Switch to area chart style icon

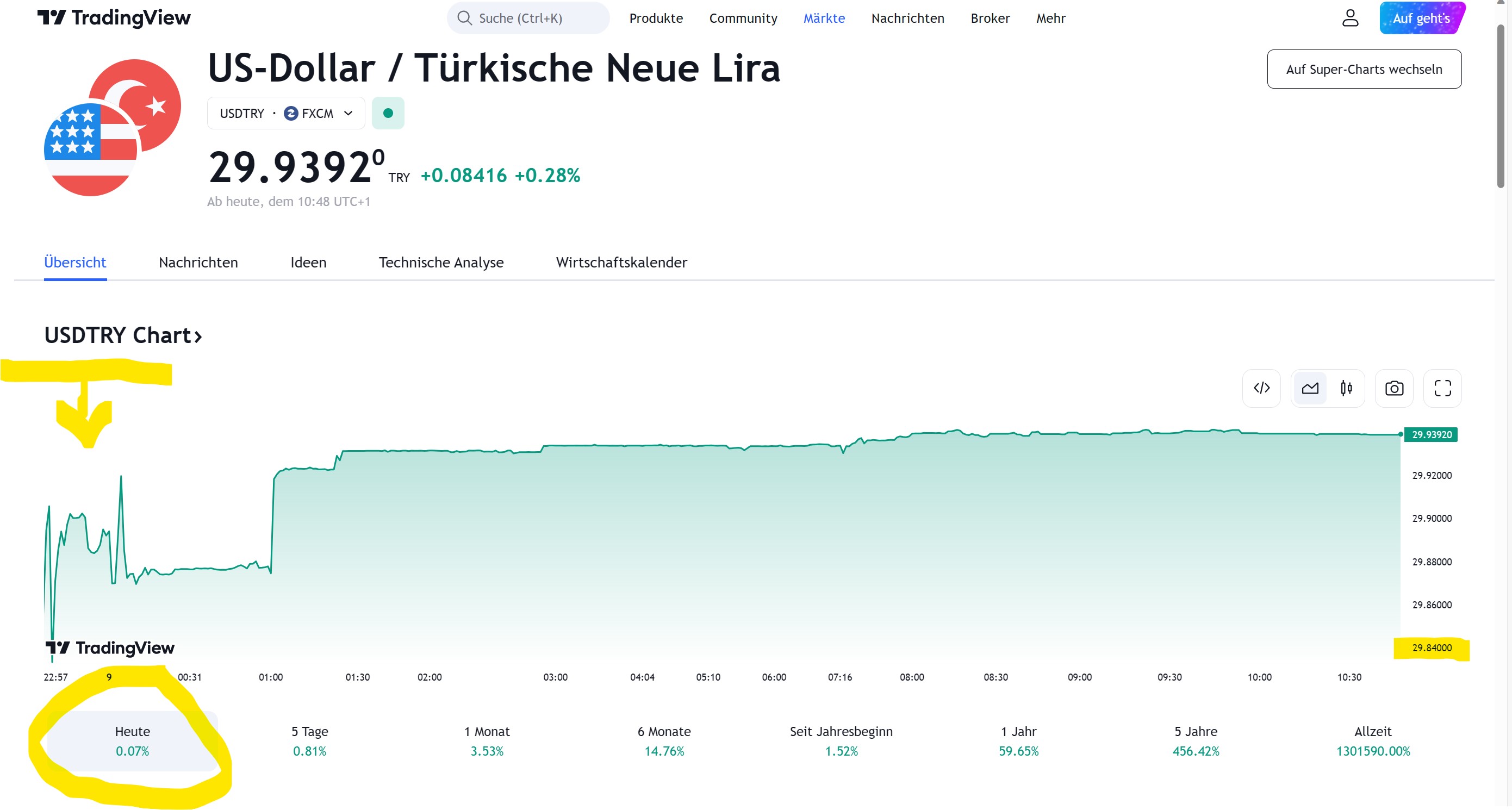(1310, 388)
